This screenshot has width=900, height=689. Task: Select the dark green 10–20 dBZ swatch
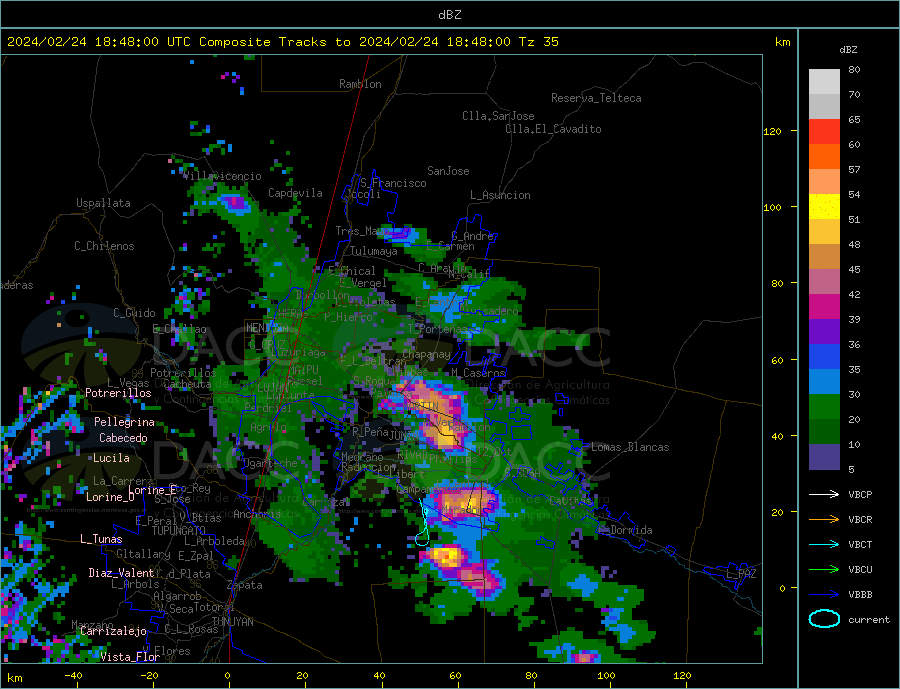point(824,432)
